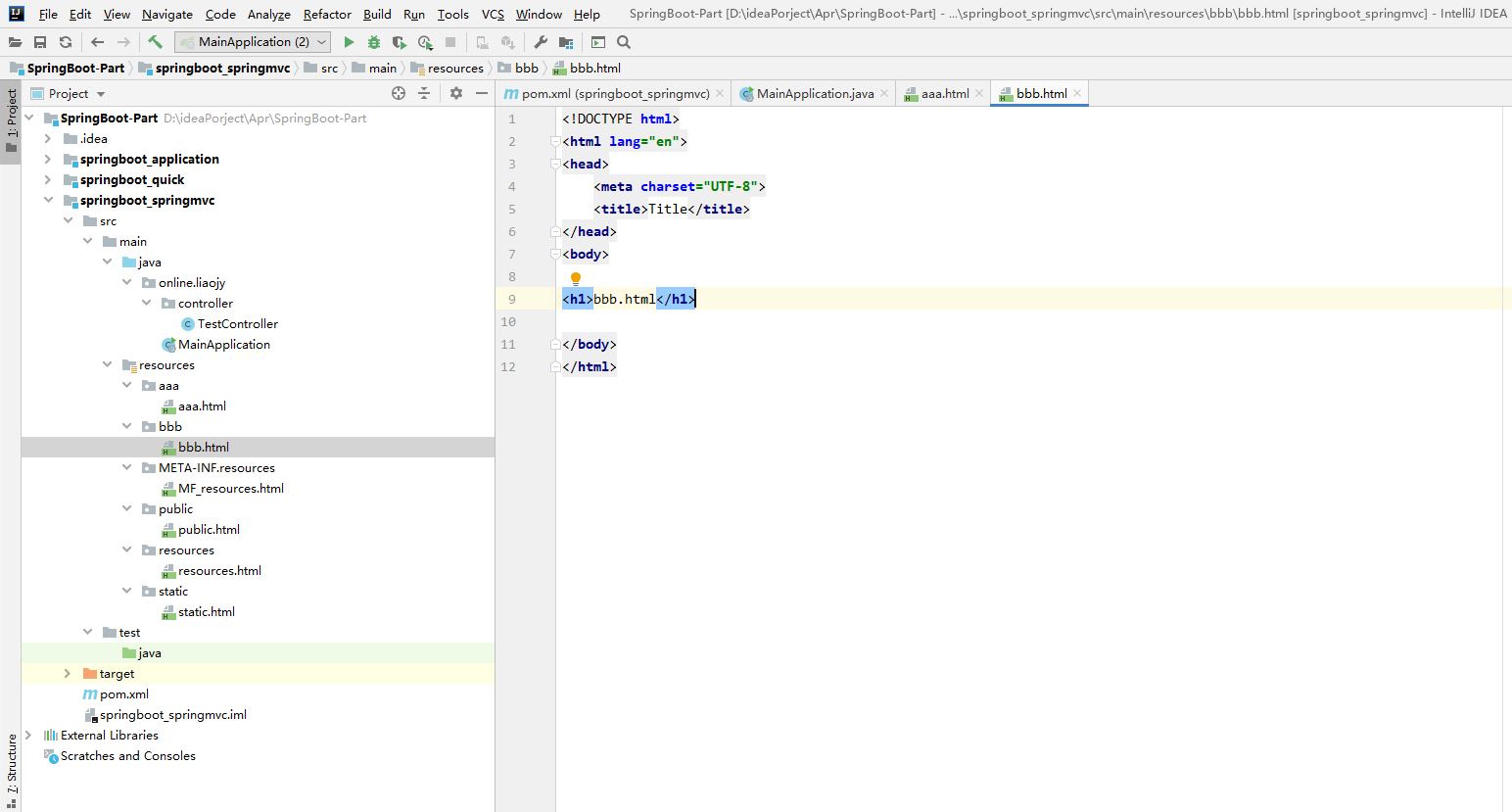Expand the springboot_quick module
This screenshot has height=812, width=1512.
(48, 179)
